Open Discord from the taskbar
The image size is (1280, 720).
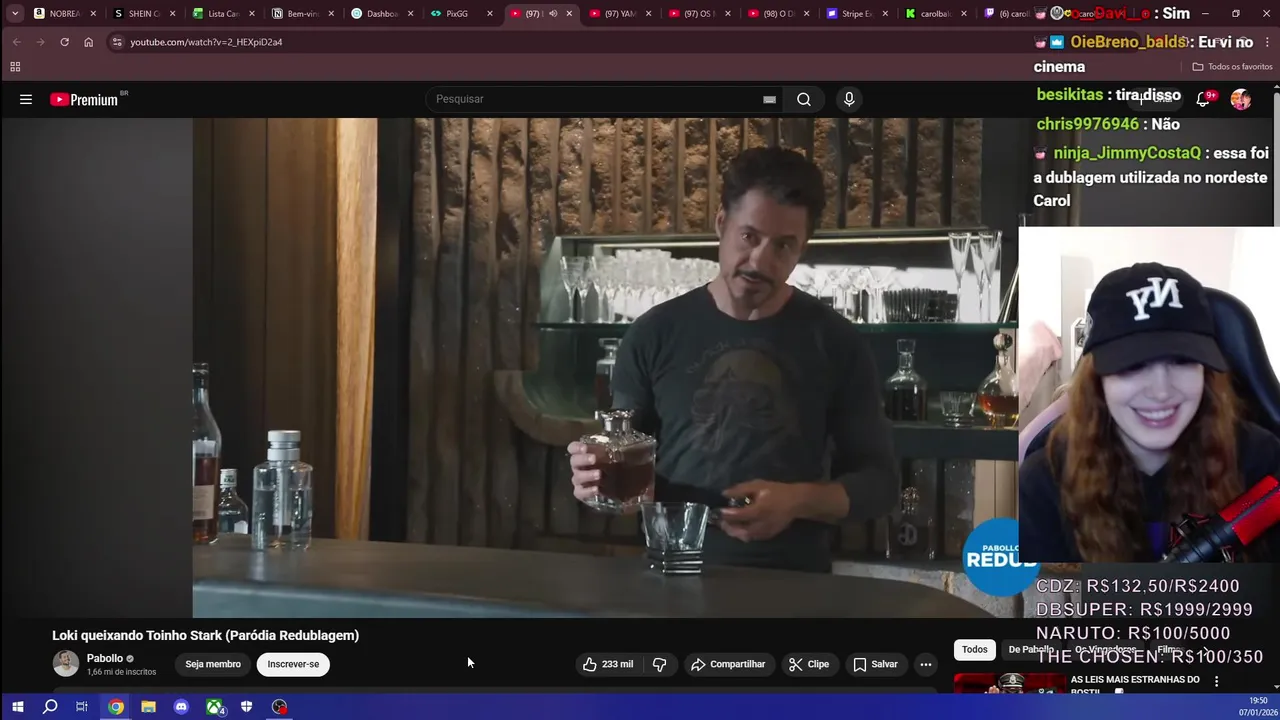[181, 707]
